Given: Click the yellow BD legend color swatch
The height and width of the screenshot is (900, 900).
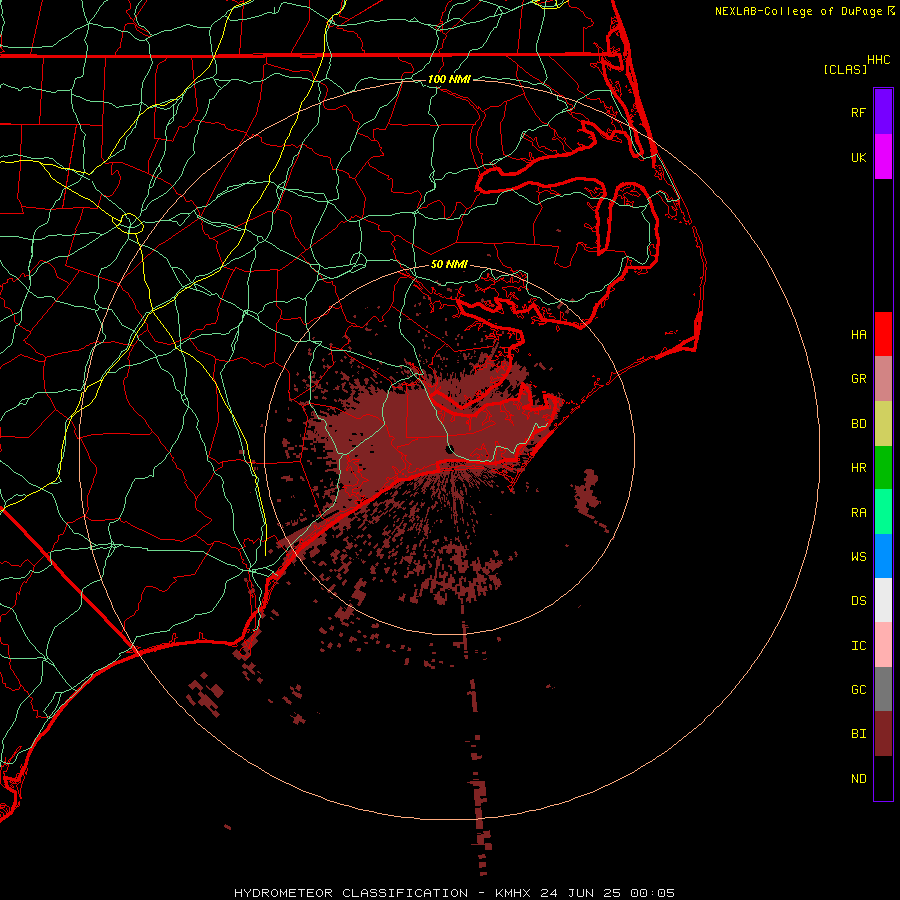Looking at the screenshot, I should pos(883,424).
